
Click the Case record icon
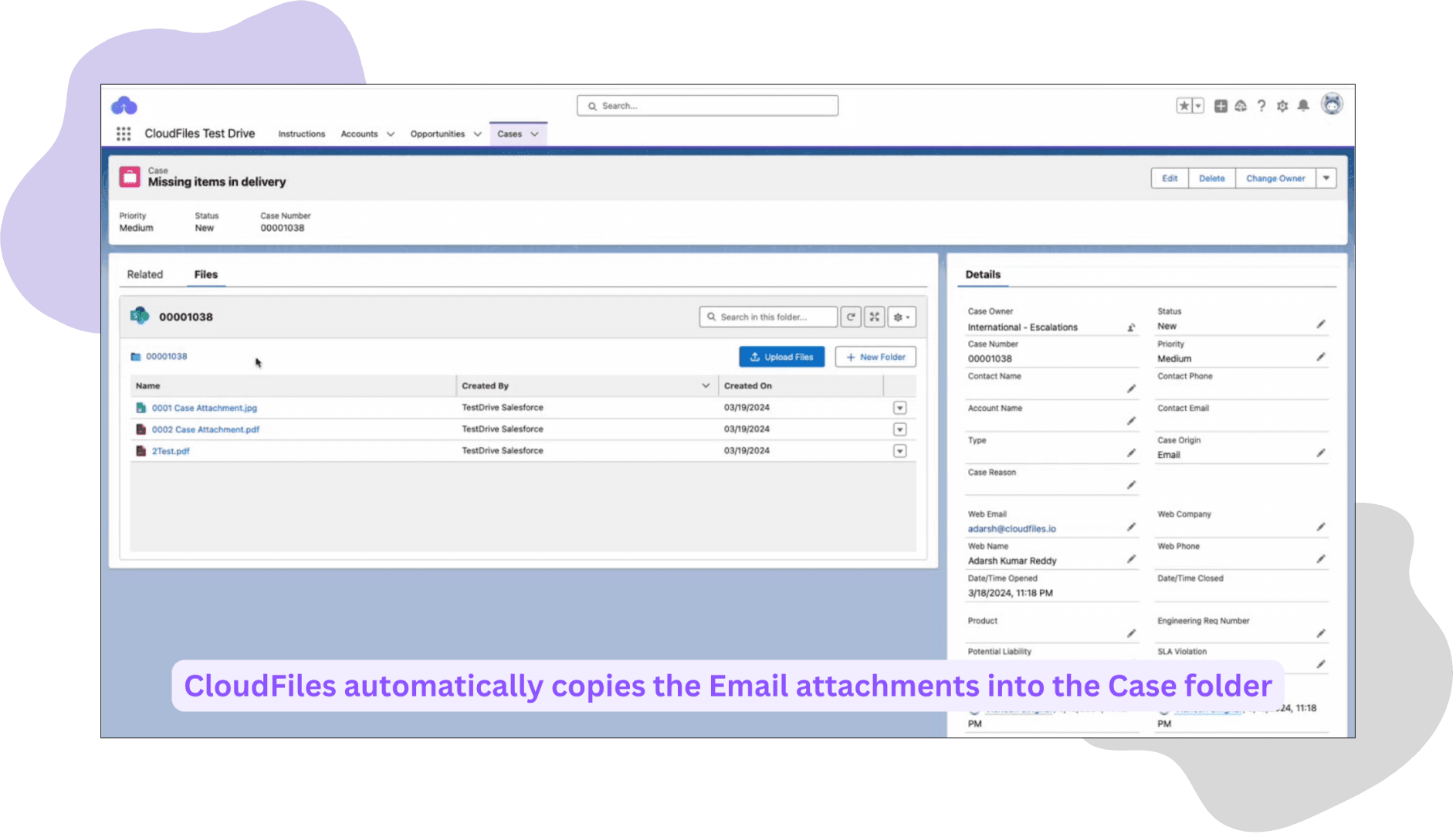(x=130, y=177)
